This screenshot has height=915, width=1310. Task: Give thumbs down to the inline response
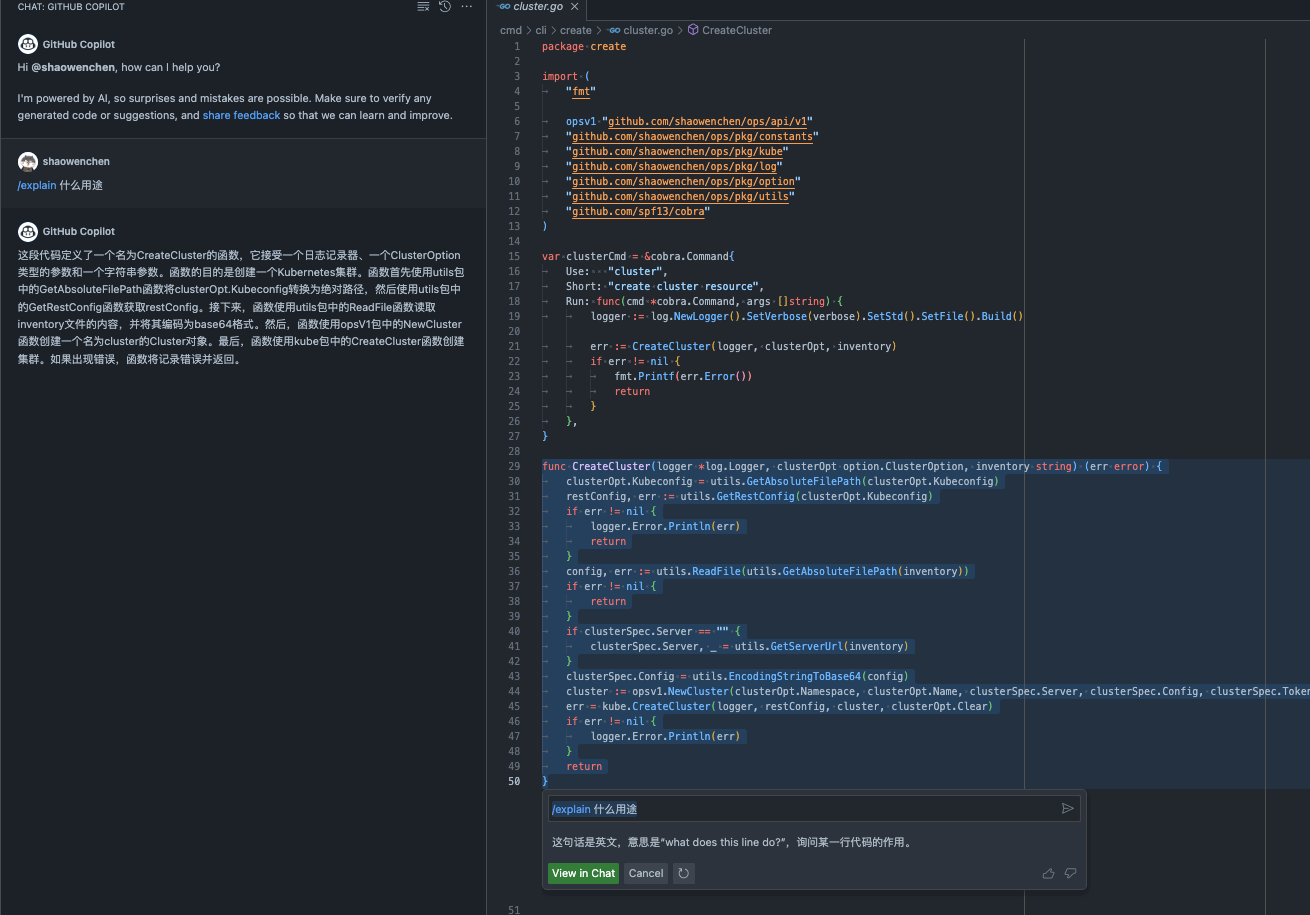coord(1070,873)
